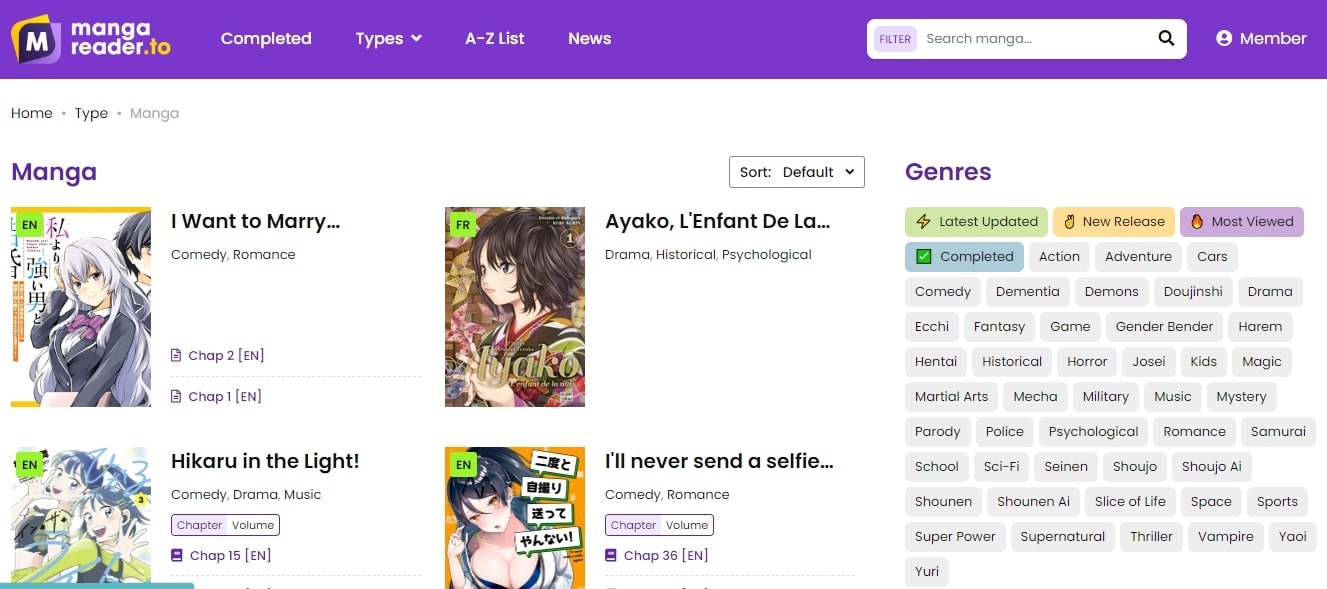This screenshot has width=1327, height=589.
Task: Open the A-Z List page
Action: point(495,39)
